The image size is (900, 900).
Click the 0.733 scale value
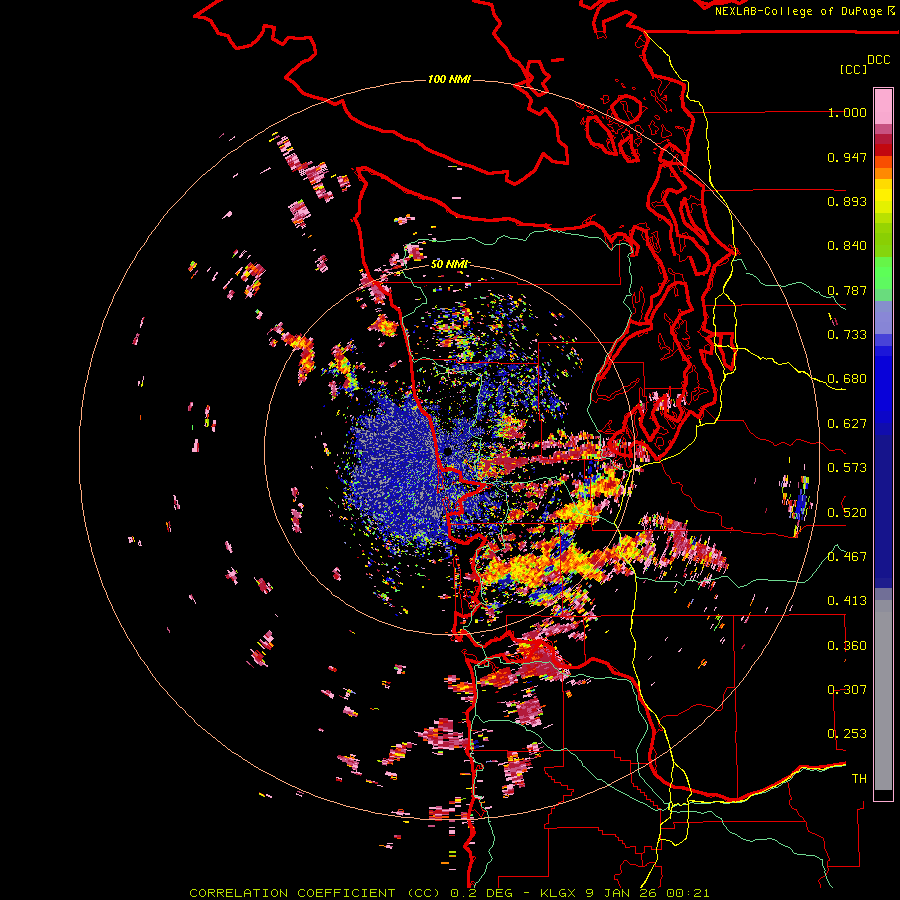[x=847, y=335]
